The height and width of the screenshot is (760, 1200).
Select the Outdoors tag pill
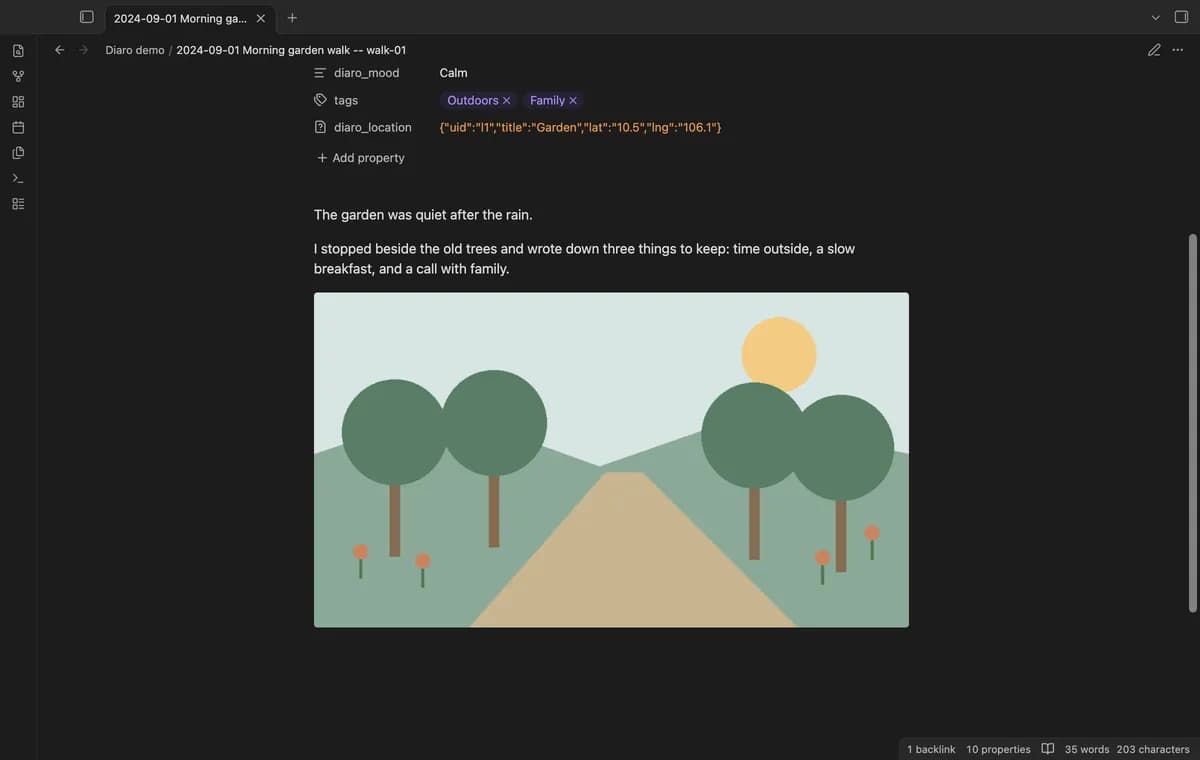click(x=472, y=100)
